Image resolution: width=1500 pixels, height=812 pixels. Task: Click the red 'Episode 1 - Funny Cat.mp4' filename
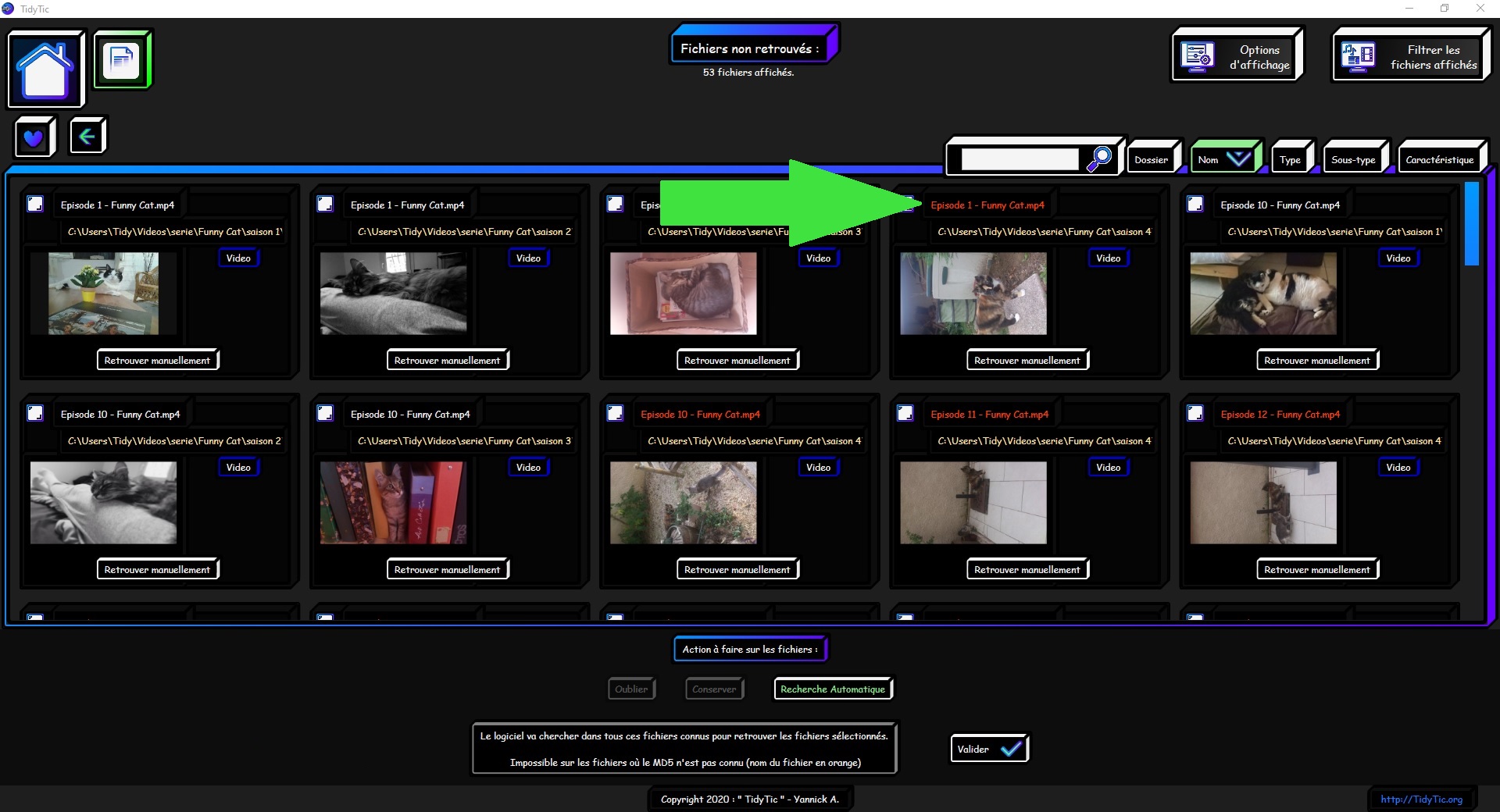[x=987, y=205]
